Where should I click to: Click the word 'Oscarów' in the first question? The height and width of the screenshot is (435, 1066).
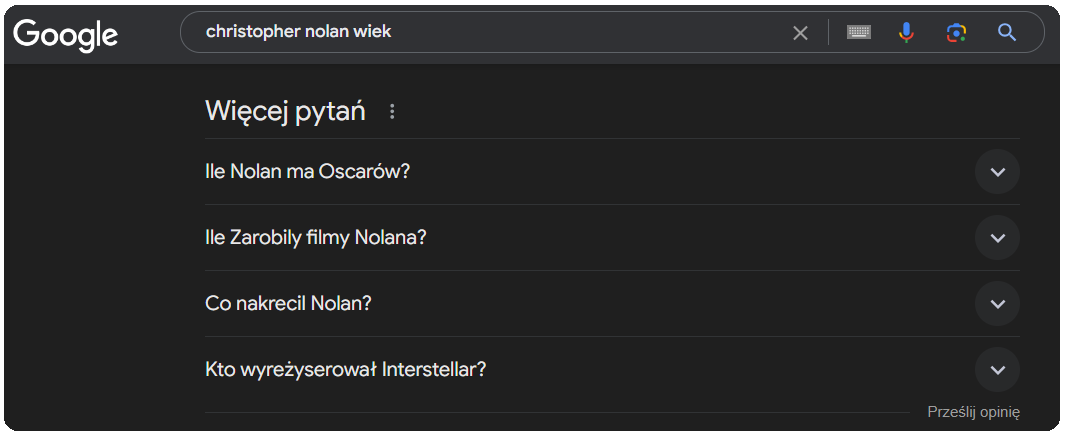point(364,172)
